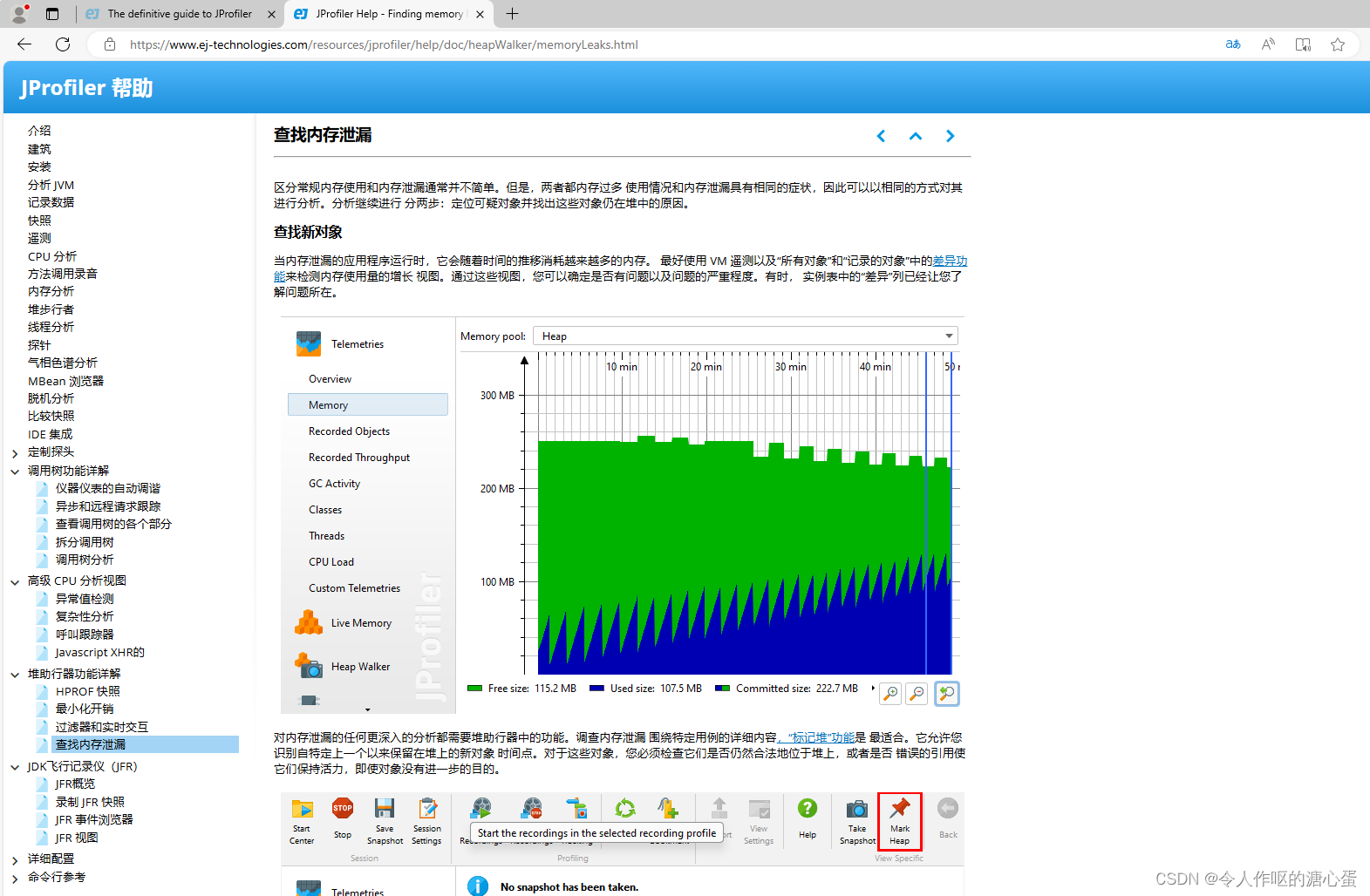The image size is (1370, 896).
Task: Click the Telemetries section icon
Action: tap(309, 343)
